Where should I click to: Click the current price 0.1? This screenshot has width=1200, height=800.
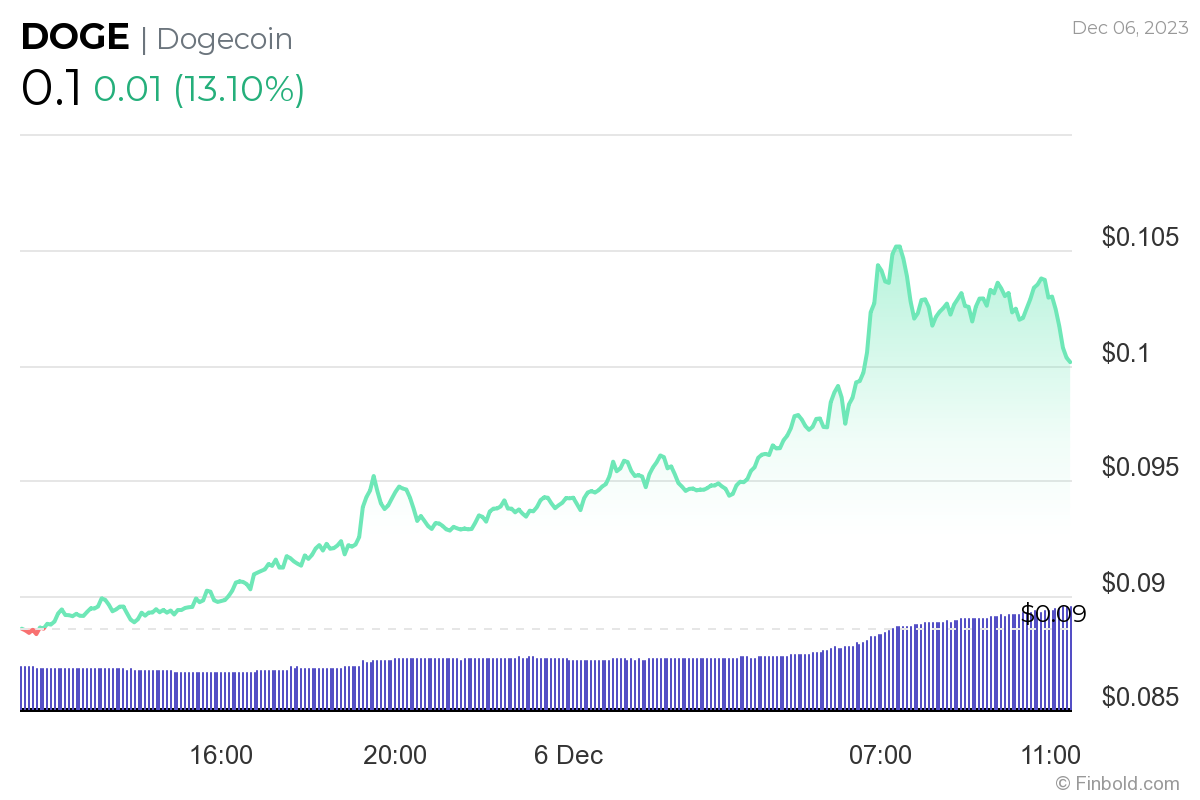click(x=52, y=89)
